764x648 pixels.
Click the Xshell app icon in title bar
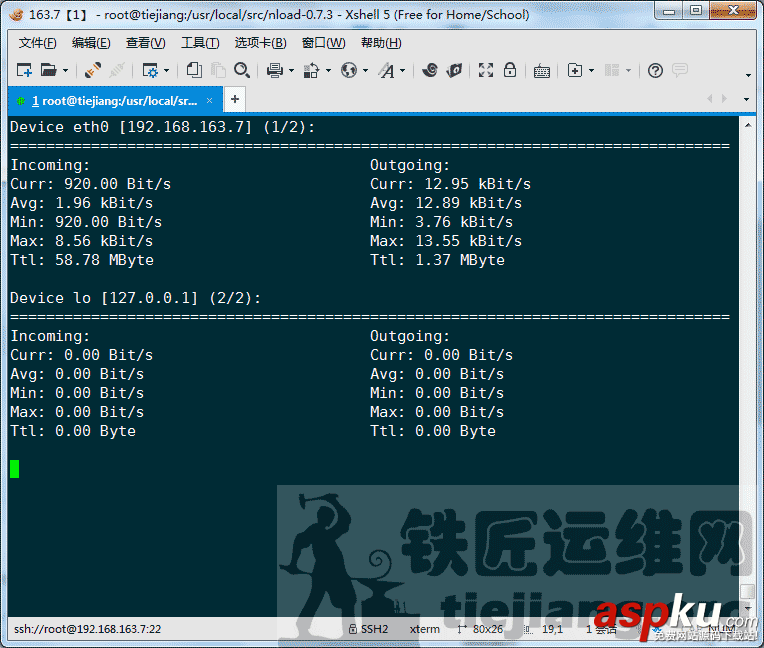pyautogui.click(x=17, y=15)
